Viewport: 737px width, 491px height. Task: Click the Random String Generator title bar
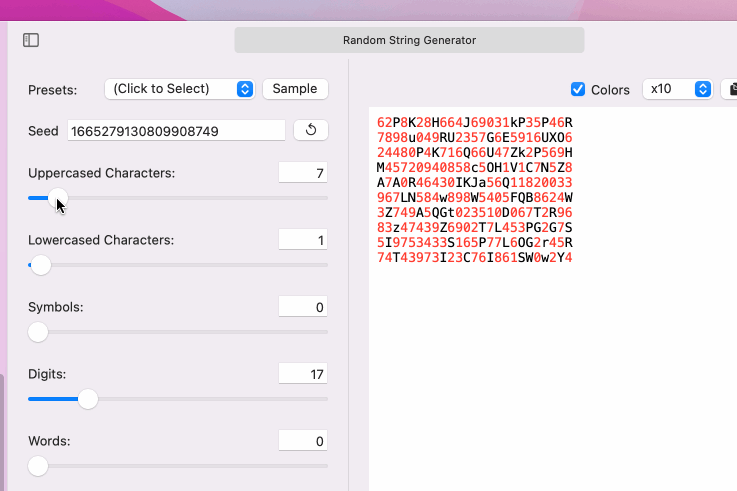pyautogui.click(x=409, y=40)
